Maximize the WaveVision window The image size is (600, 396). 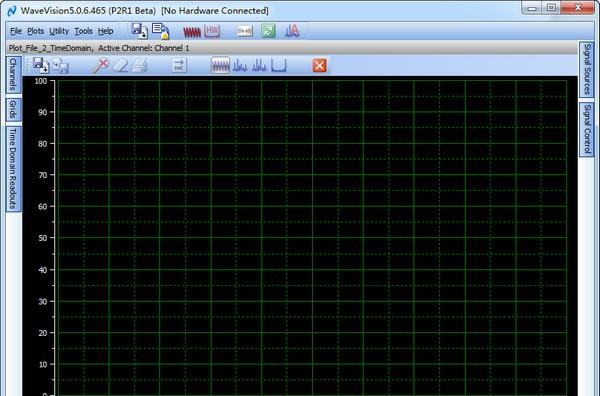(x=551, y=8)
